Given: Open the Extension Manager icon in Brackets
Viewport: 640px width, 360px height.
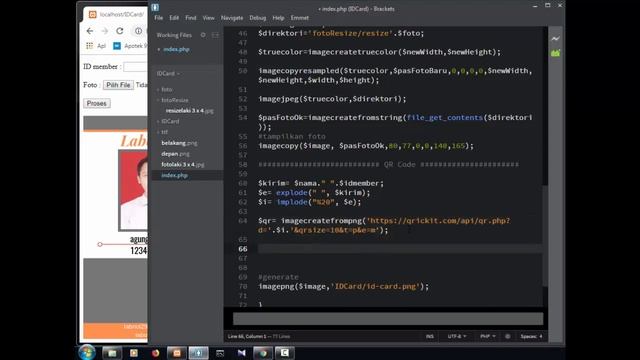Looking at the screenshot, I should 555,53.
